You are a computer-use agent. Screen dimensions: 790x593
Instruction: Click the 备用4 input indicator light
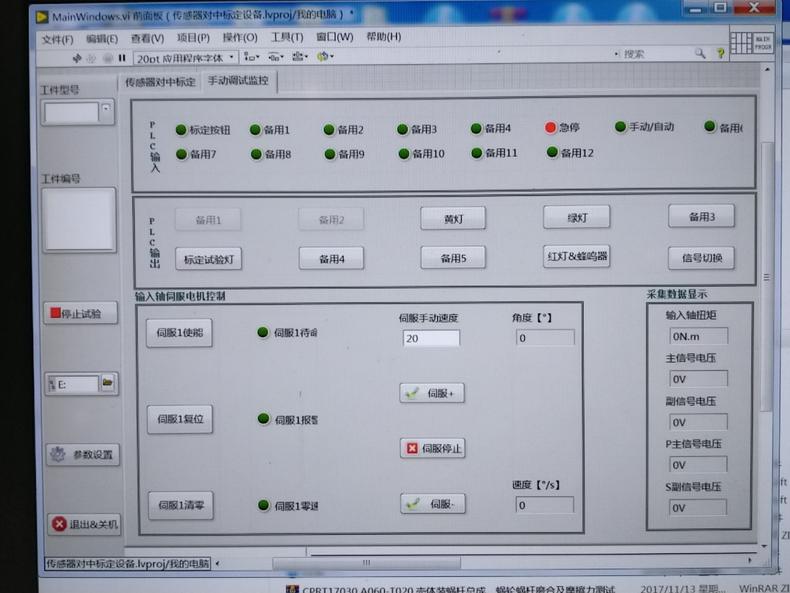(476, 128)
